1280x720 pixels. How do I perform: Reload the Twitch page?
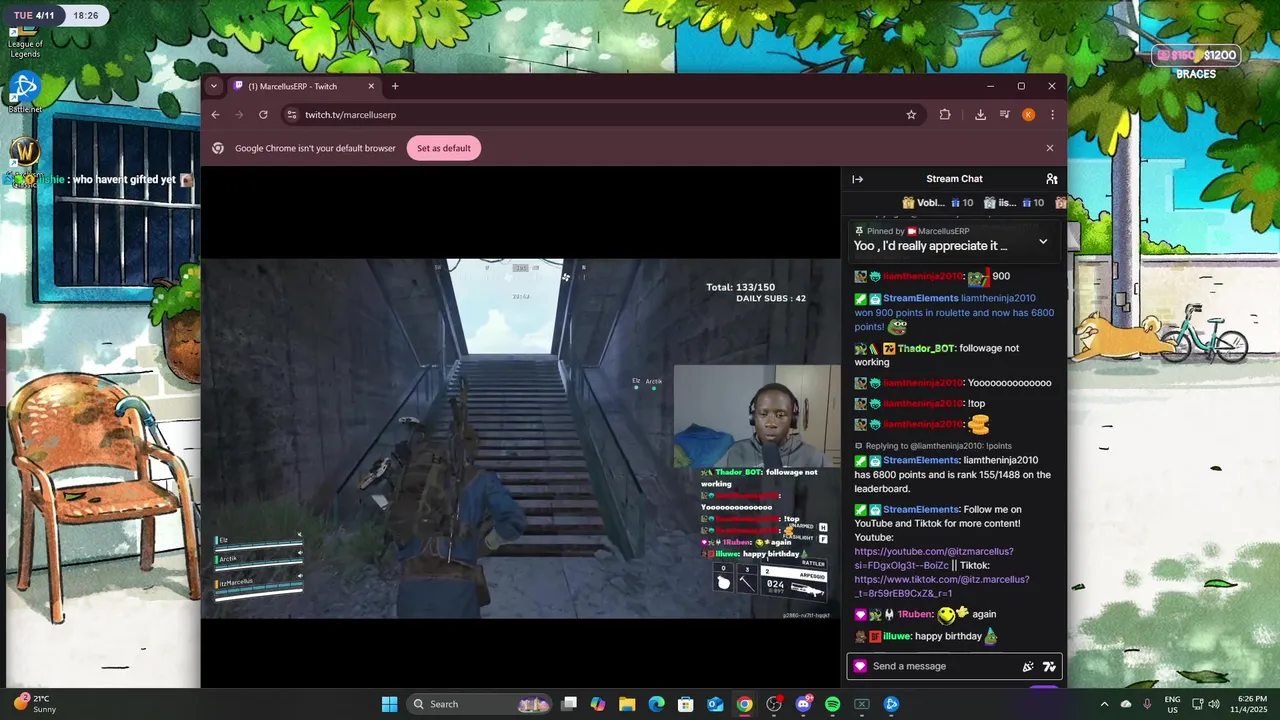[263, 115]
